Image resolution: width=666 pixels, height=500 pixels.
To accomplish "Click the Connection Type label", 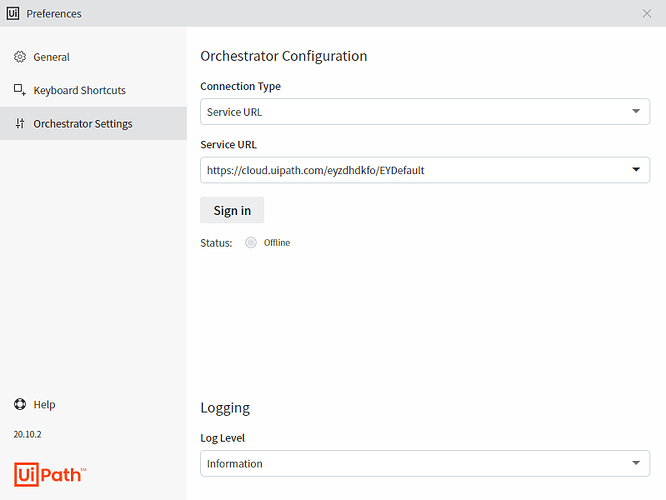I will [x=240, y=86].
